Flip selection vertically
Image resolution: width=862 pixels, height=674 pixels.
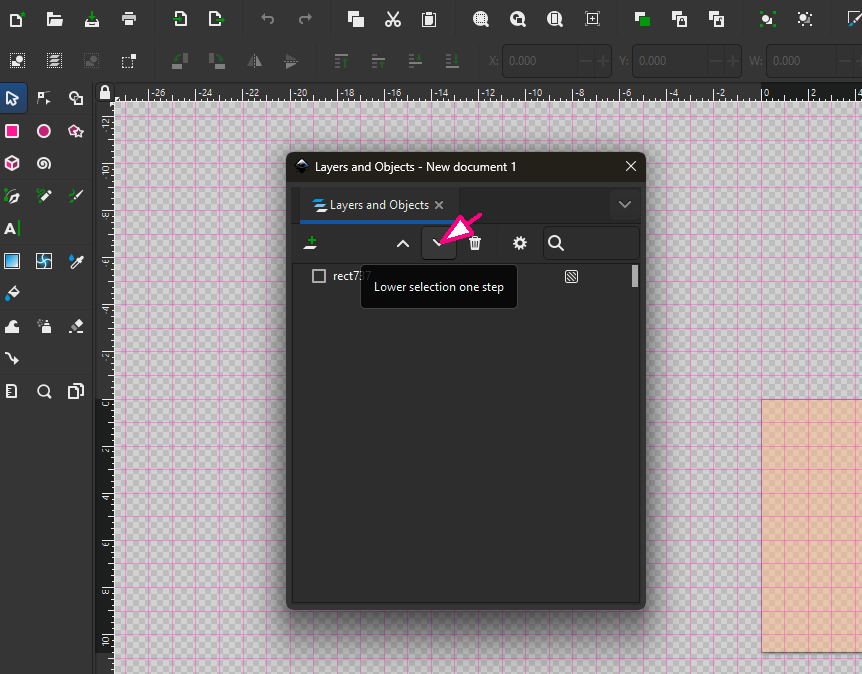tap(291, 60)
